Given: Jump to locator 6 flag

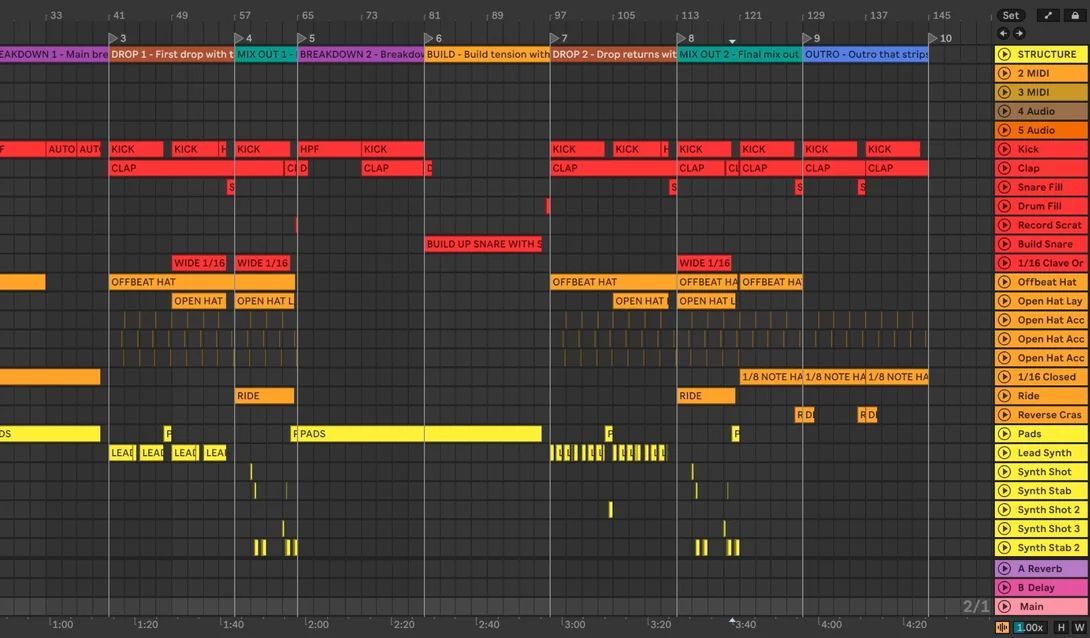Looking at the screenshot, I should pos(429,38).
